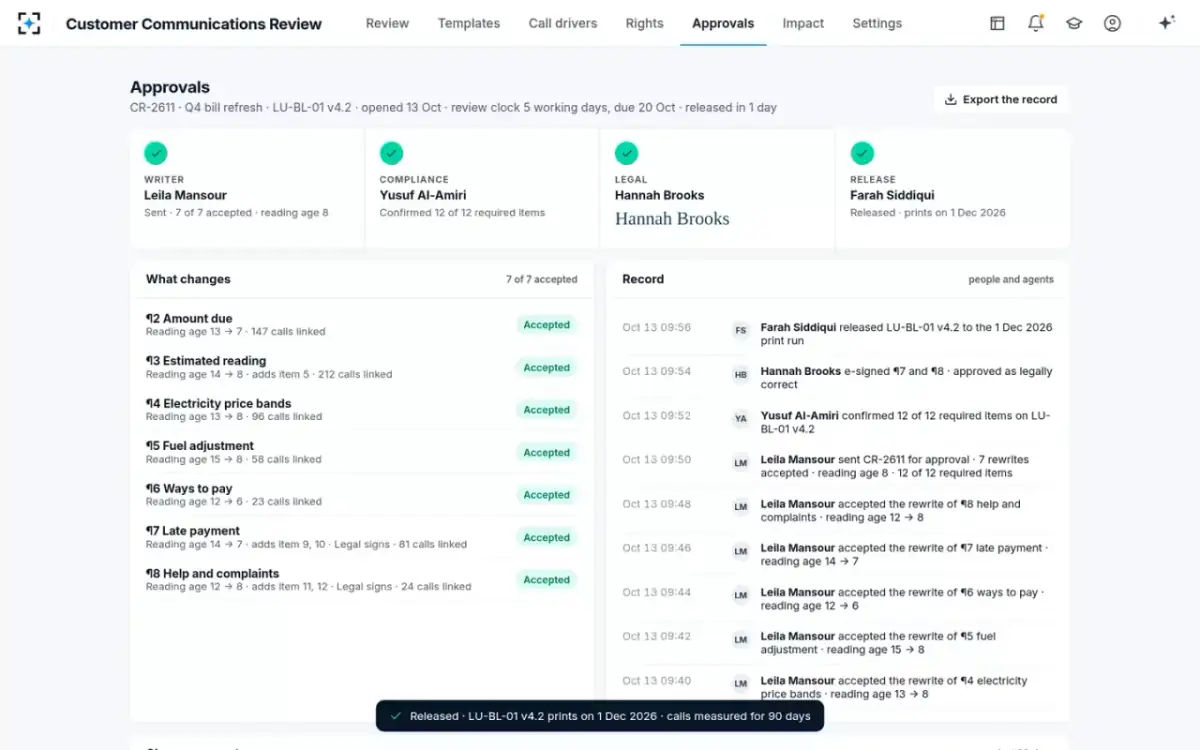Viewport: 1200px width, 750px height.
Task: Click the Release card name Farah Siddiqui
Action: tap(892, 196)
